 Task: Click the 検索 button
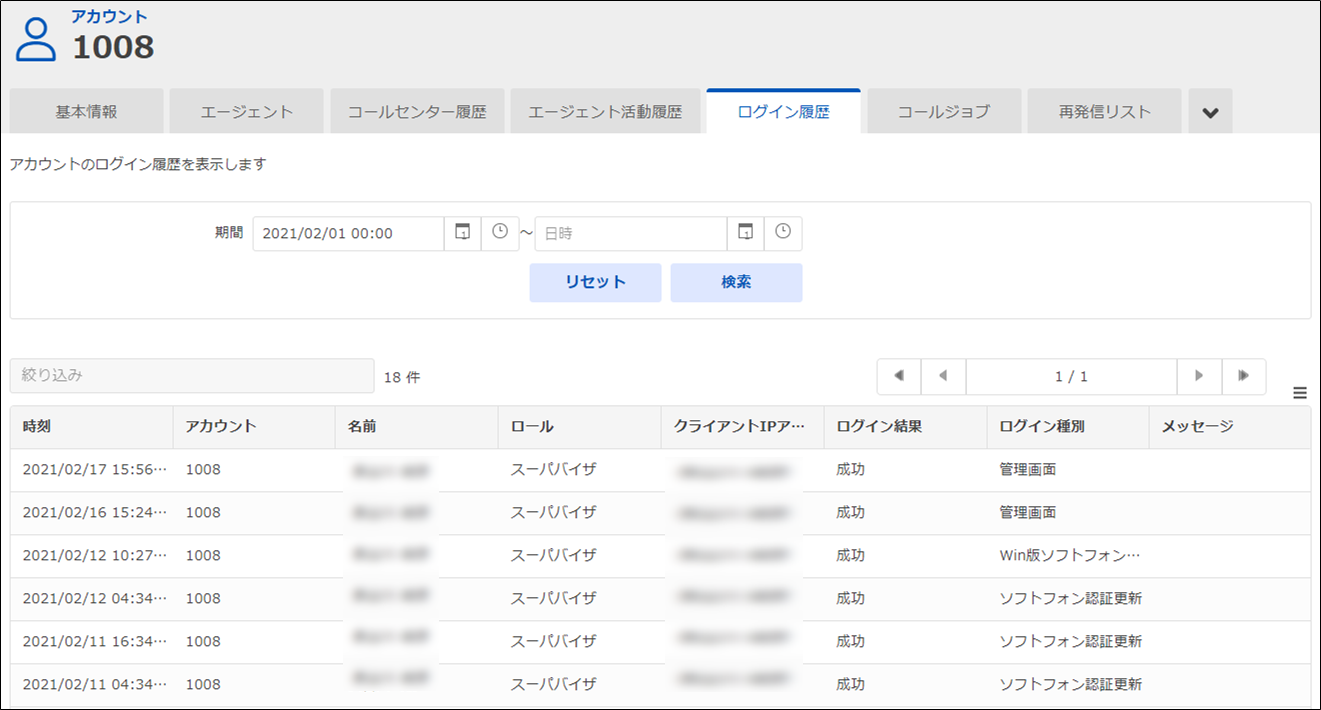click(736, 282)
